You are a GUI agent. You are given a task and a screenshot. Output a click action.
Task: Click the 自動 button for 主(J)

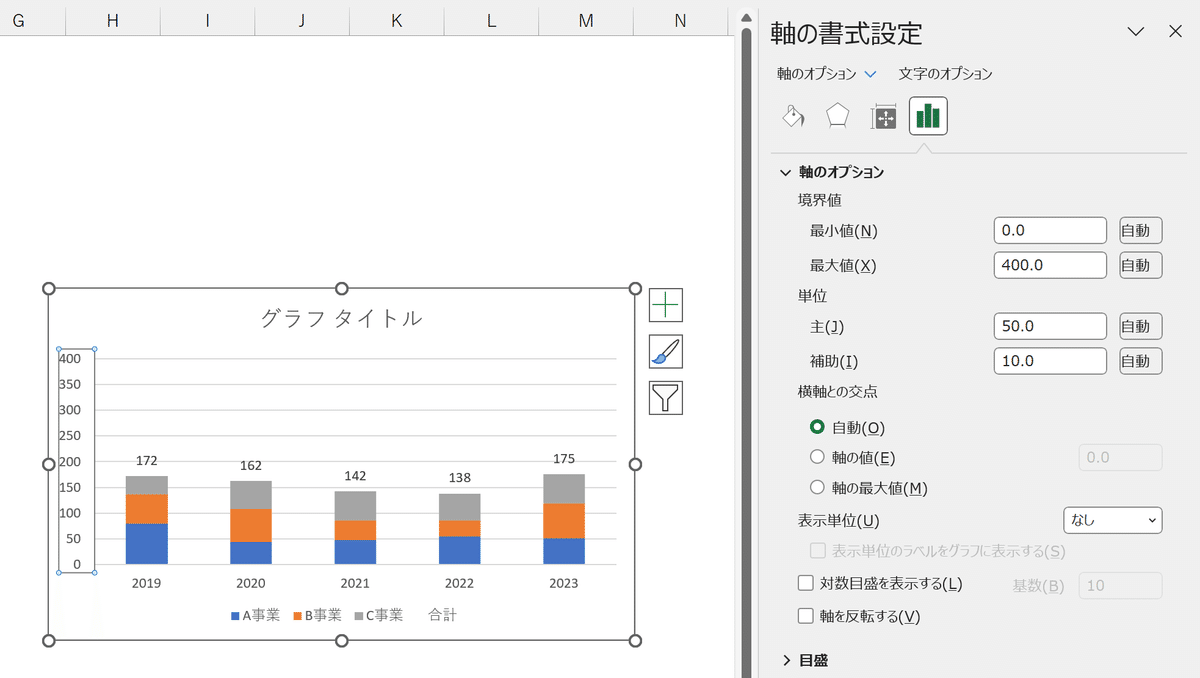pyautogui.click(x=1140, y=326)
